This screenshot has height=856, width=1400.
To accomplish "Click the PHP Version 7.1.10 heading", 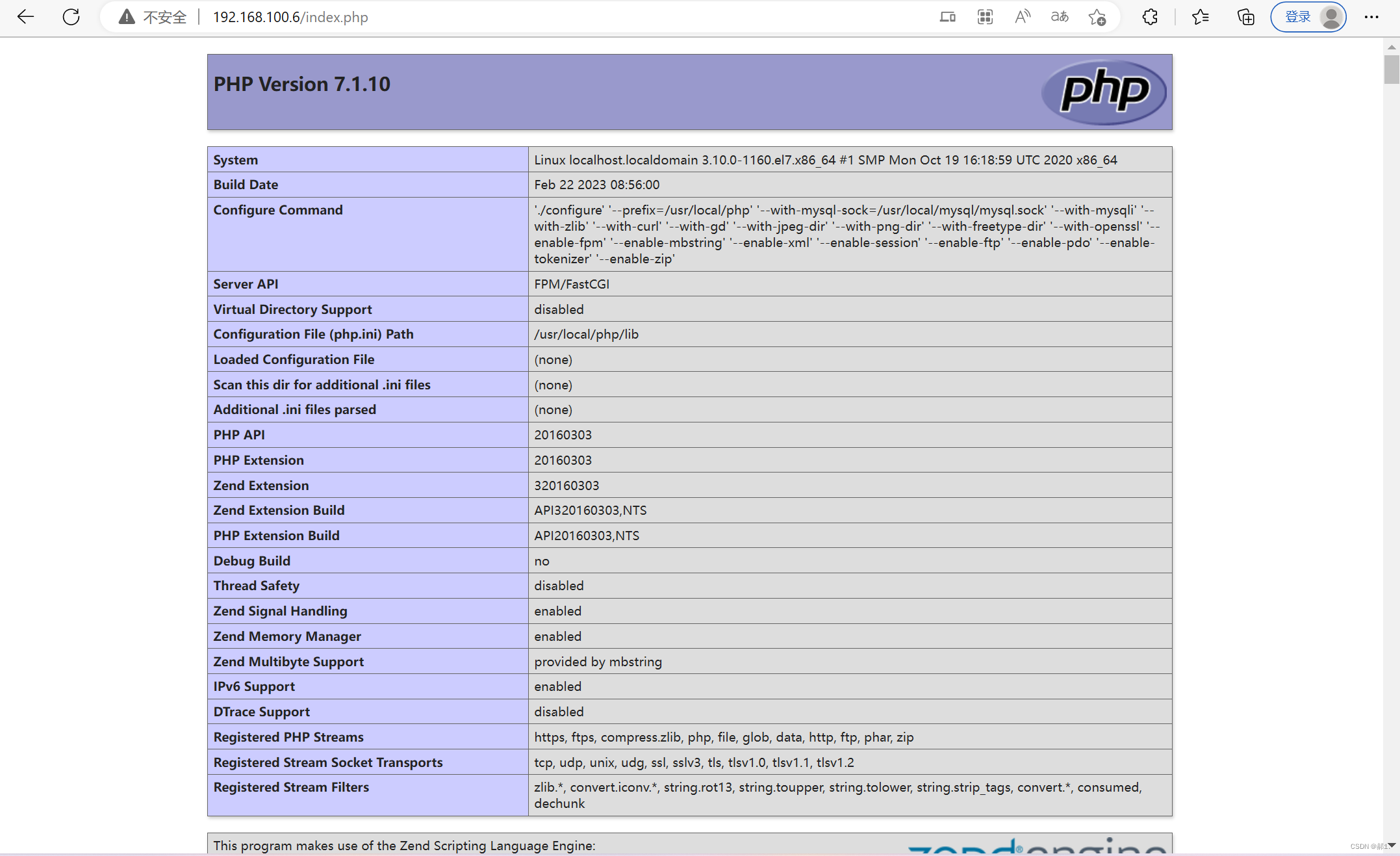I will (302, 84).
